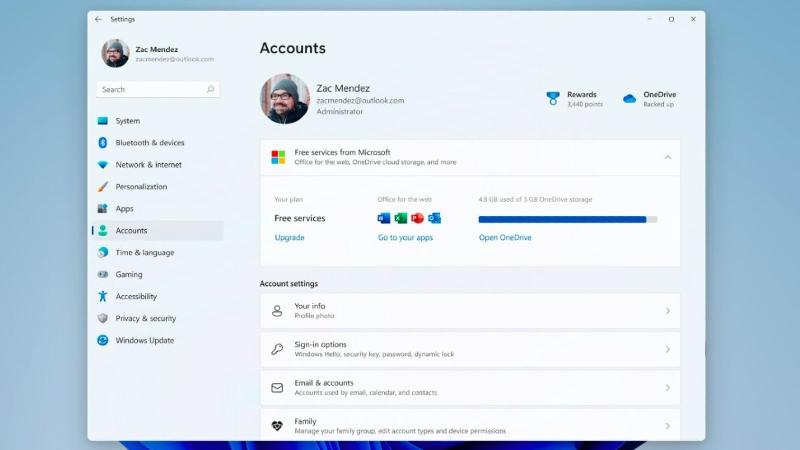Click the Email & accounts envelope icon
800x450 pixels.
(277, 388)
